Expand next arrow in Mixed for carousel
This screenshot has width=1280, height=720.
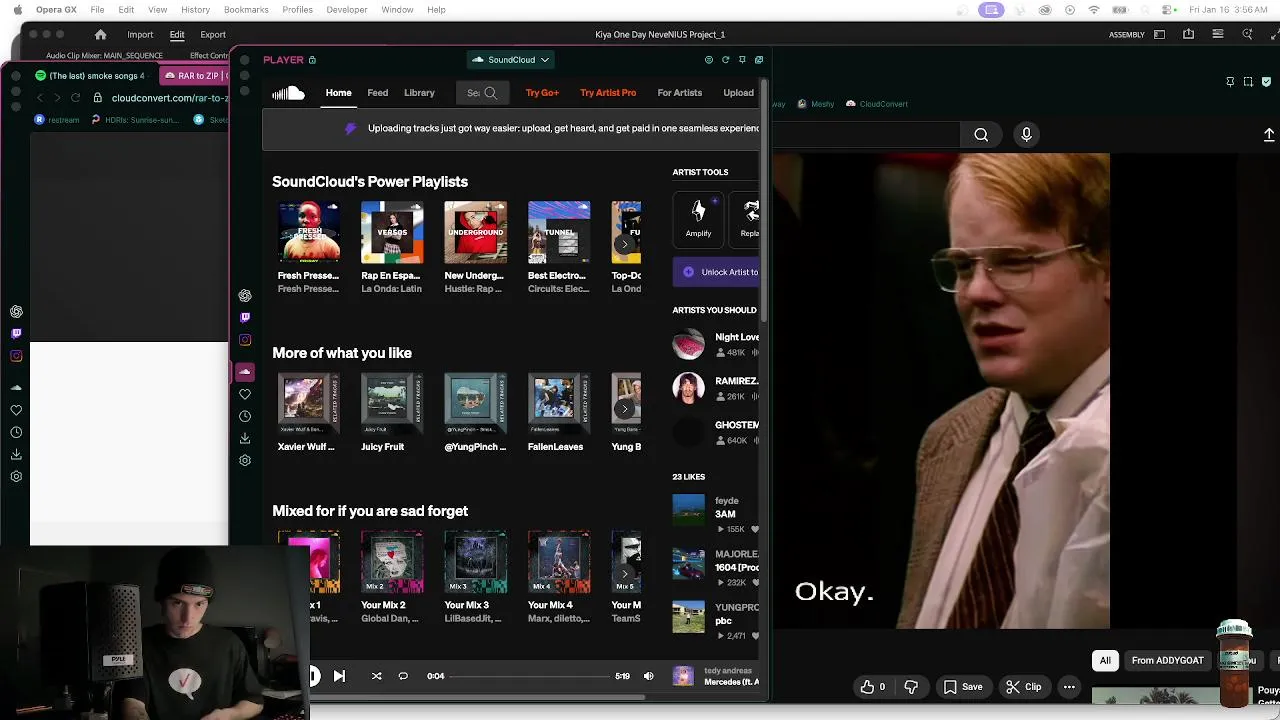[625, 574]
